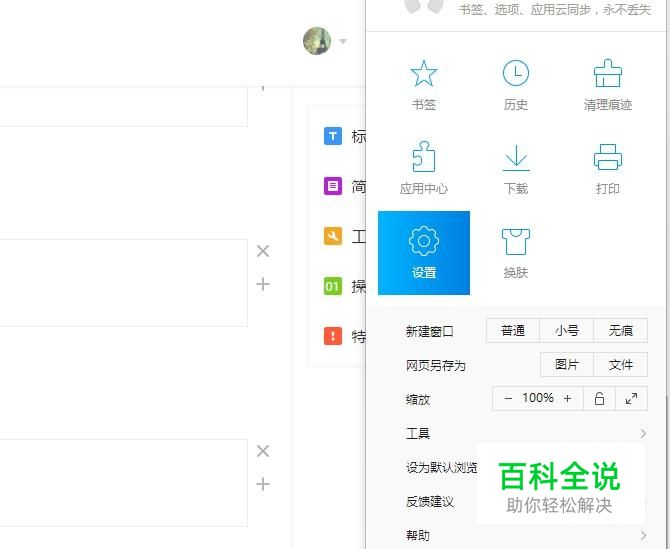The height and width of the screenshot is (549, 670).
Task: Select 设为默认浏览器 menu entry
Action: [441, 467]
